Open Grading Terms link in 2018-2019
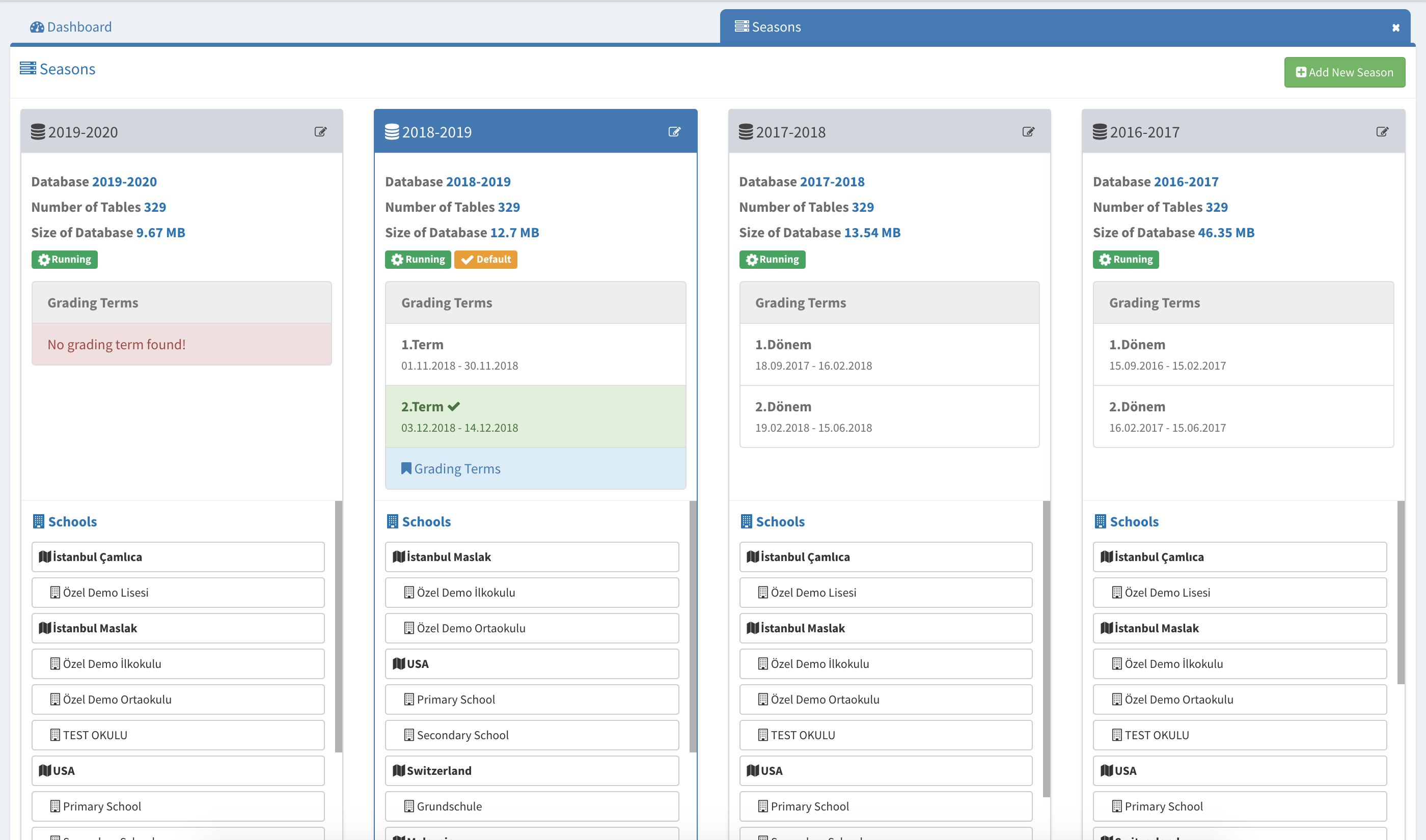 457,469
